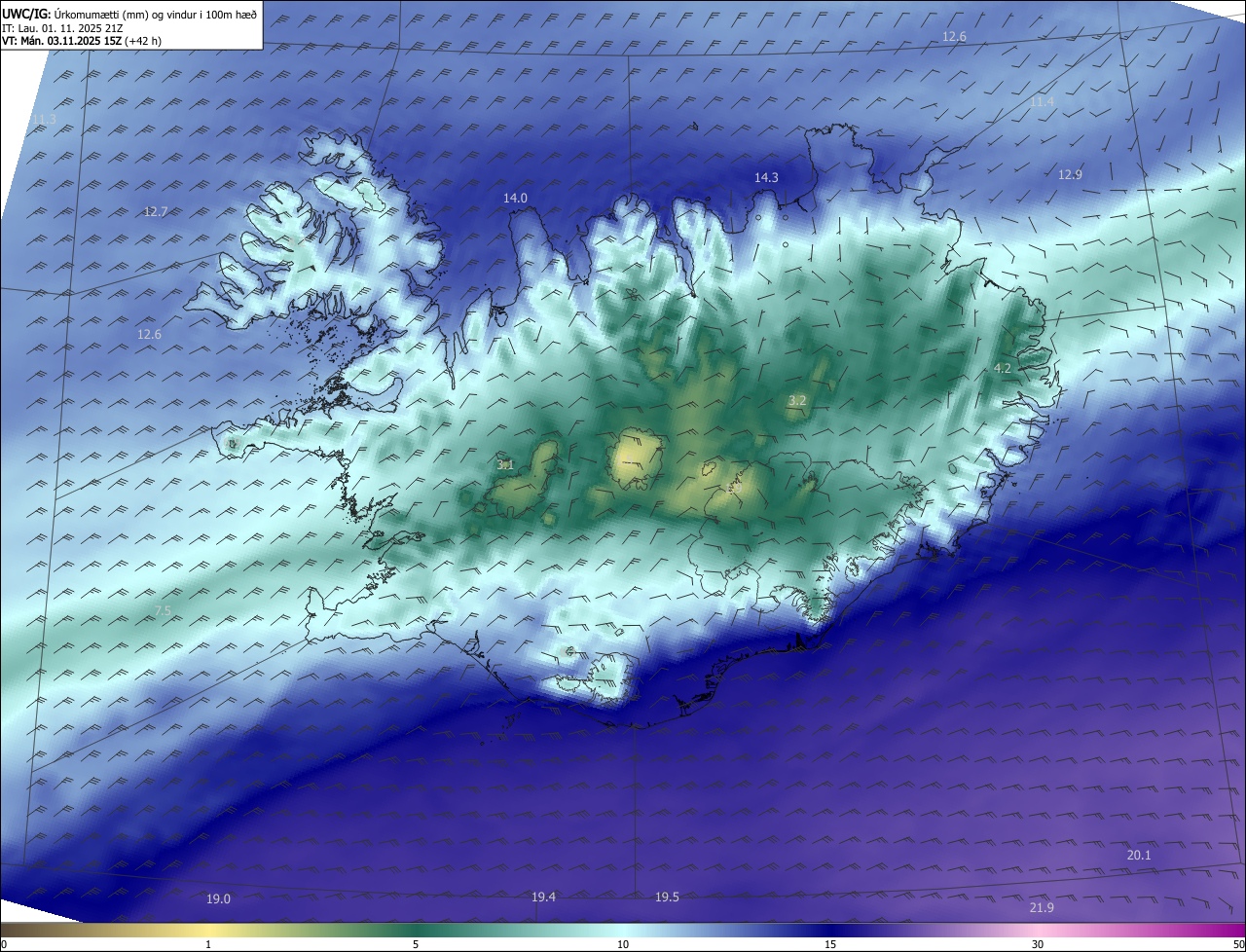Select the 'IT: Lau. 01. 11. 2025 21Z' line
The height and width of the screenshot is (952, 1246).
pyautogui.click(x=62, y=28)
